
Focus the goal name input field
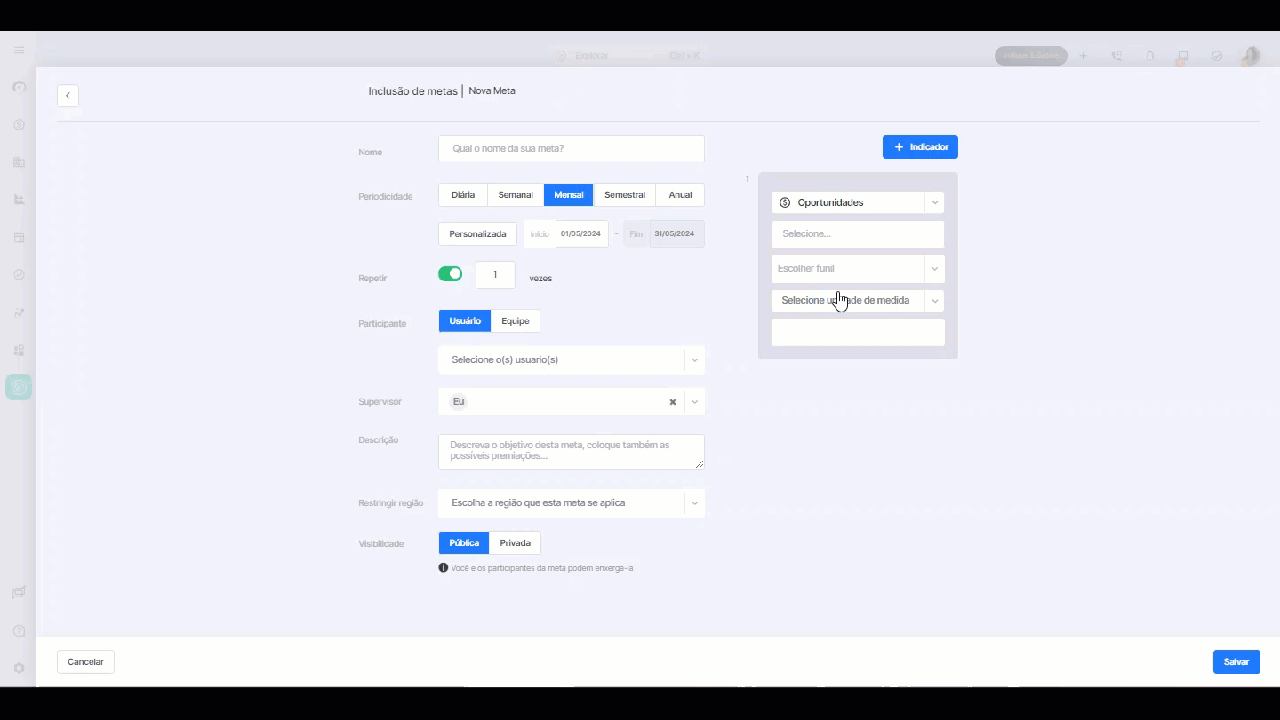571,148
